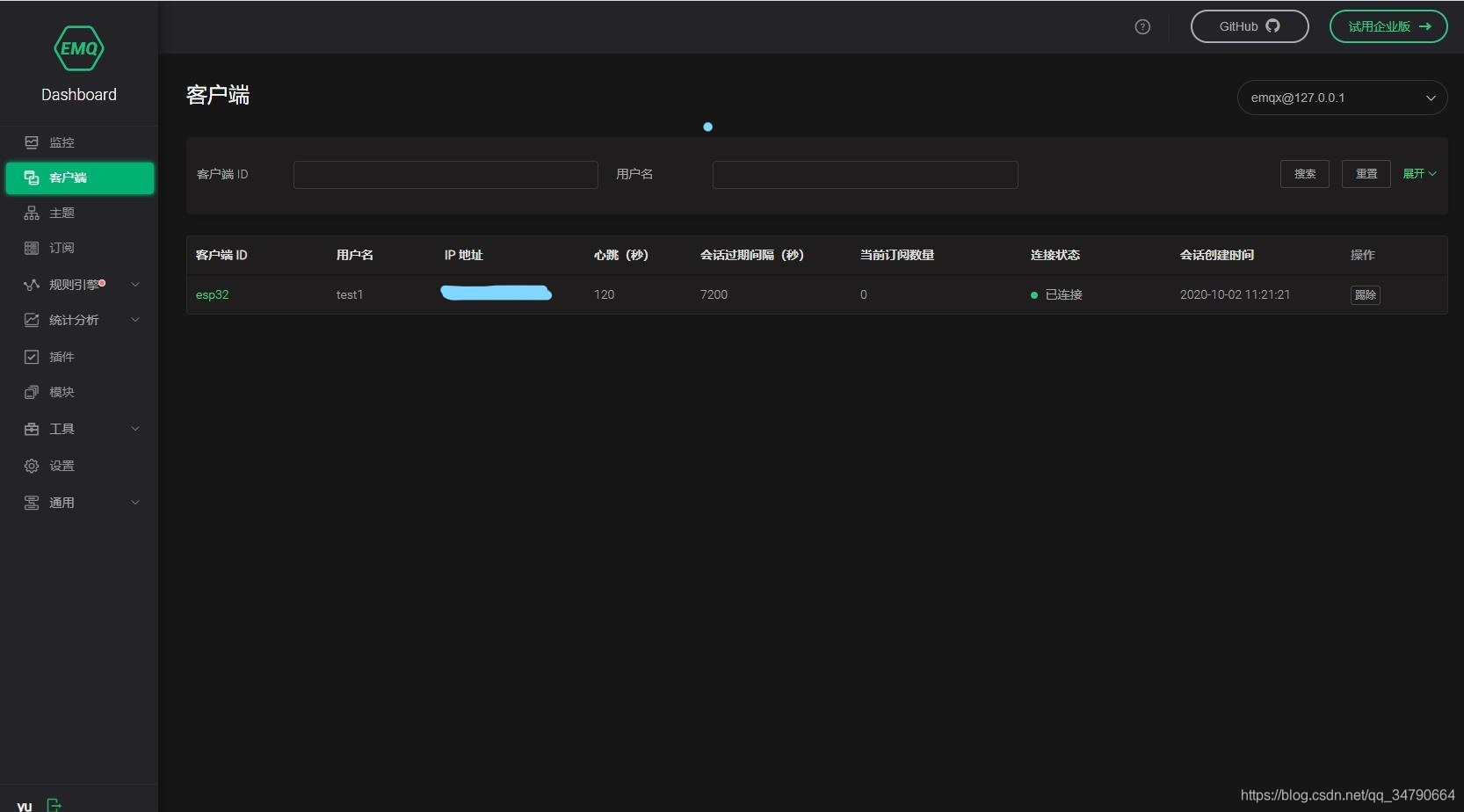Click the tools briefcase icon
Screen dimensions: 1464x812
coord(32,429)
